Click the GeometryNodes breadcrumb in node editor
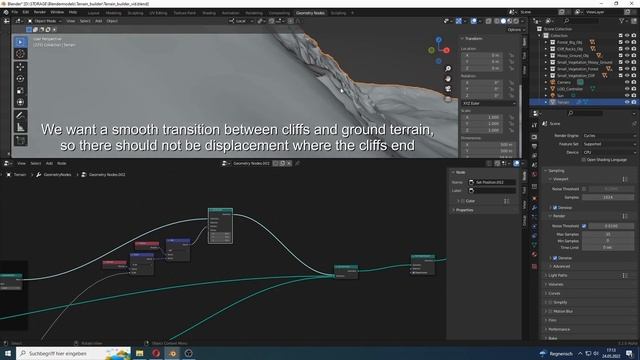The height and width of the screenshot is (360, 640). [x=57, y=175]
